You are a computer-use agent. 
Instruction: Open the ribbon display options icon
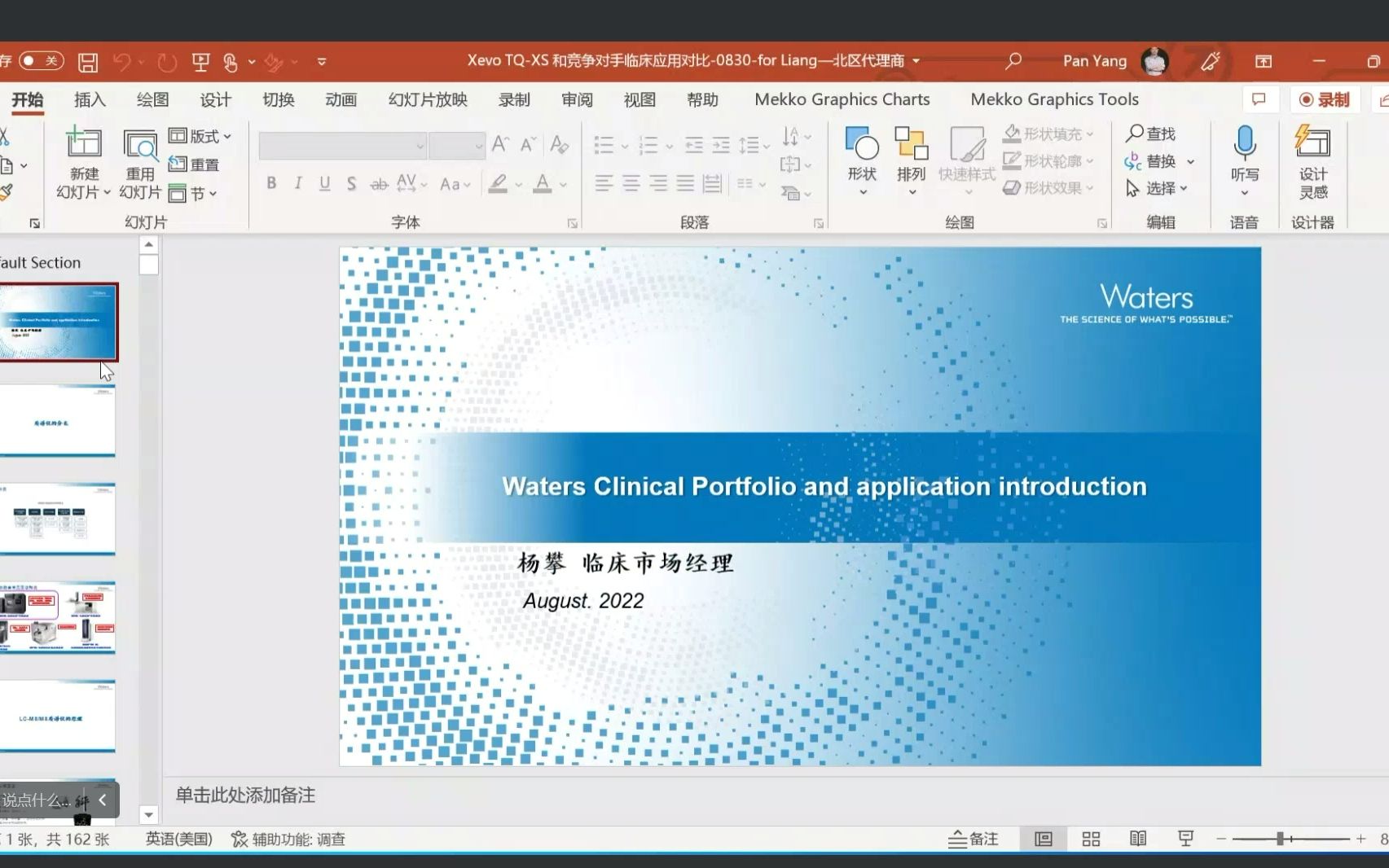tap(1264, 61)
